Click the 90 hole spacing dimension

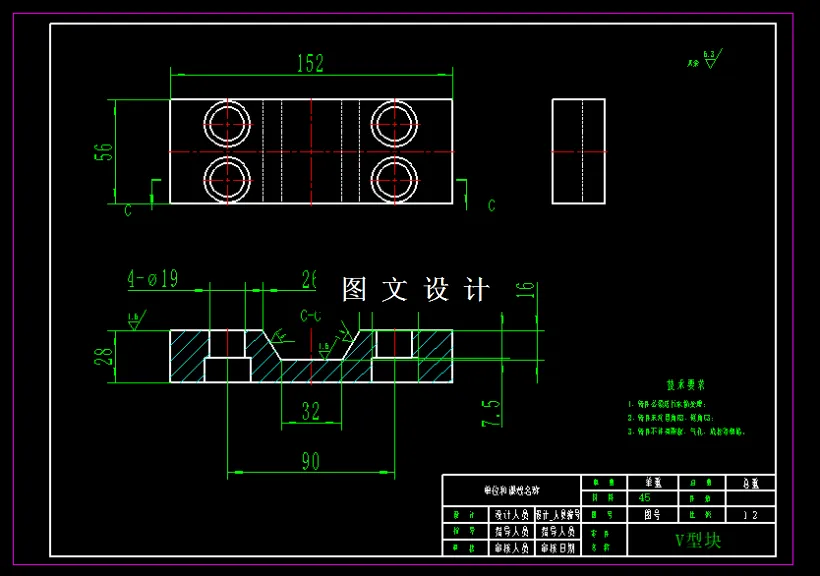(311, 461)
